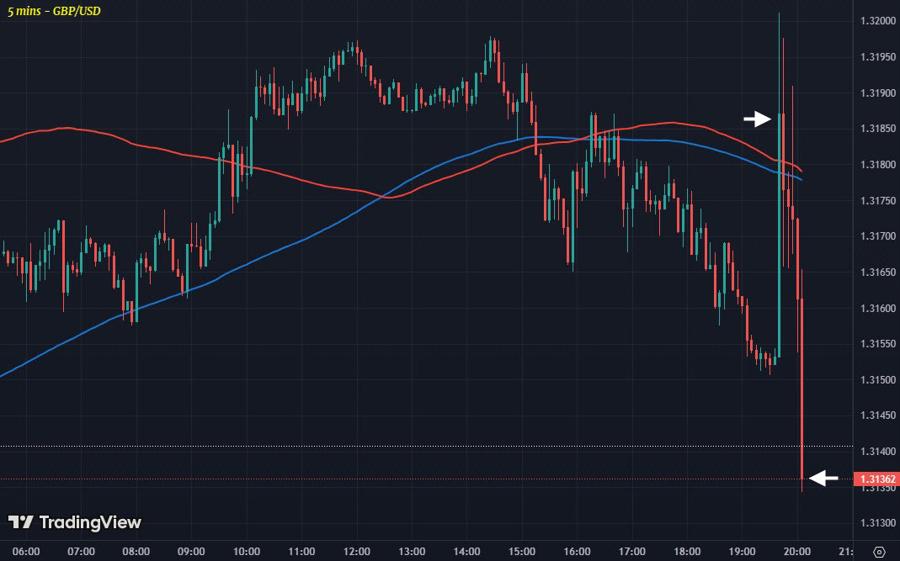Click the 16:00 time axis label

[577, 552]
